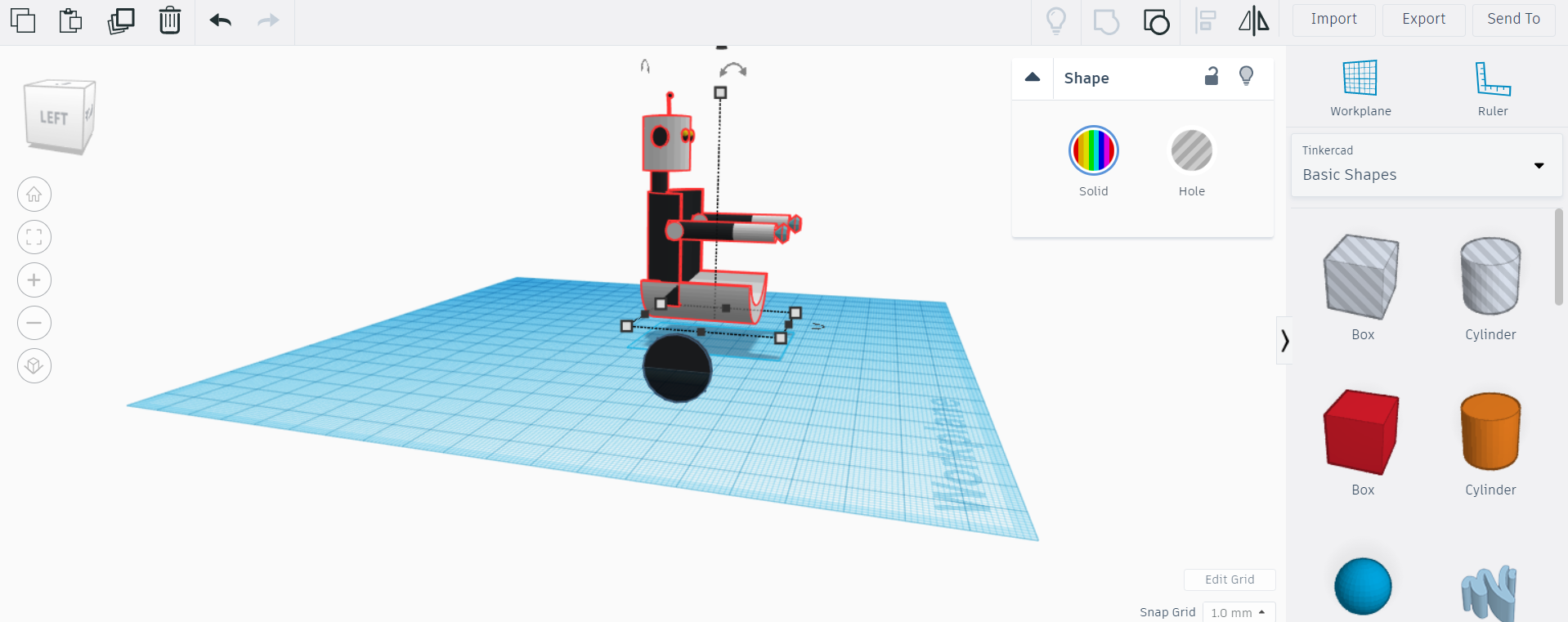1568x622 pixels.
Task: Select the Mirror flip tool
Action: coord(1253,21)
